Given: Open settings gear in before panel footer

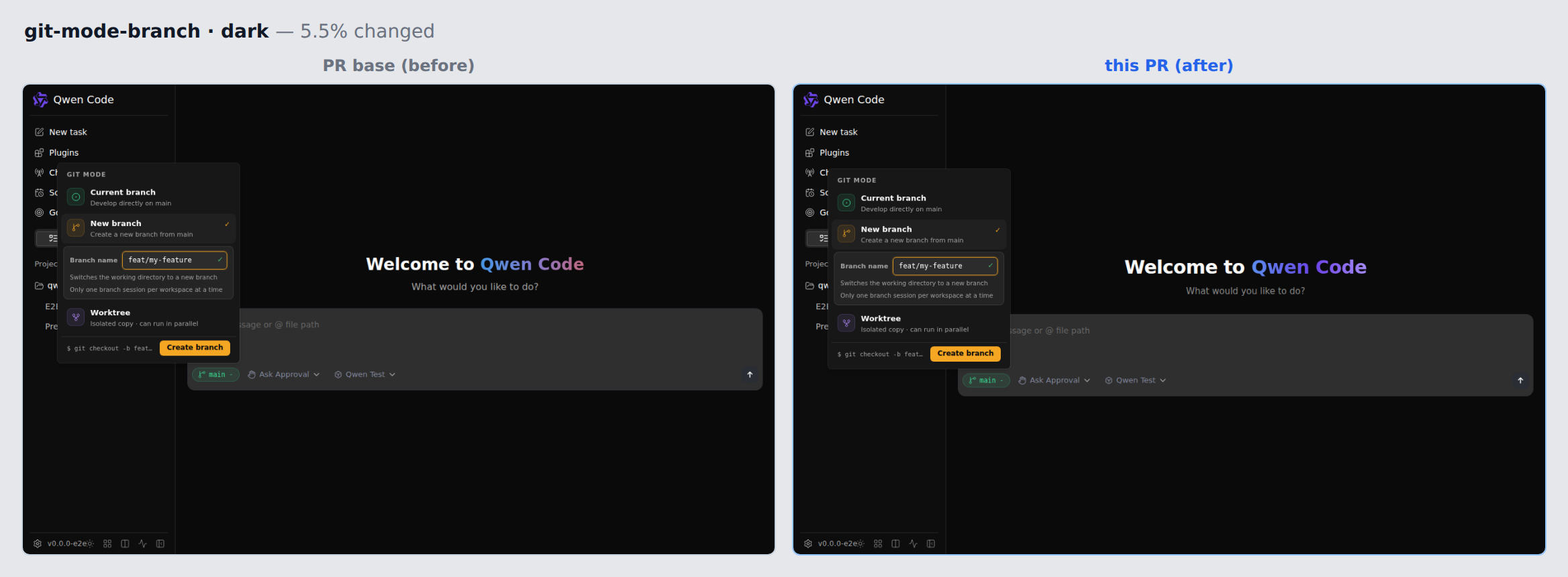Looking at the screenshot, I should [x=38, y=543].
